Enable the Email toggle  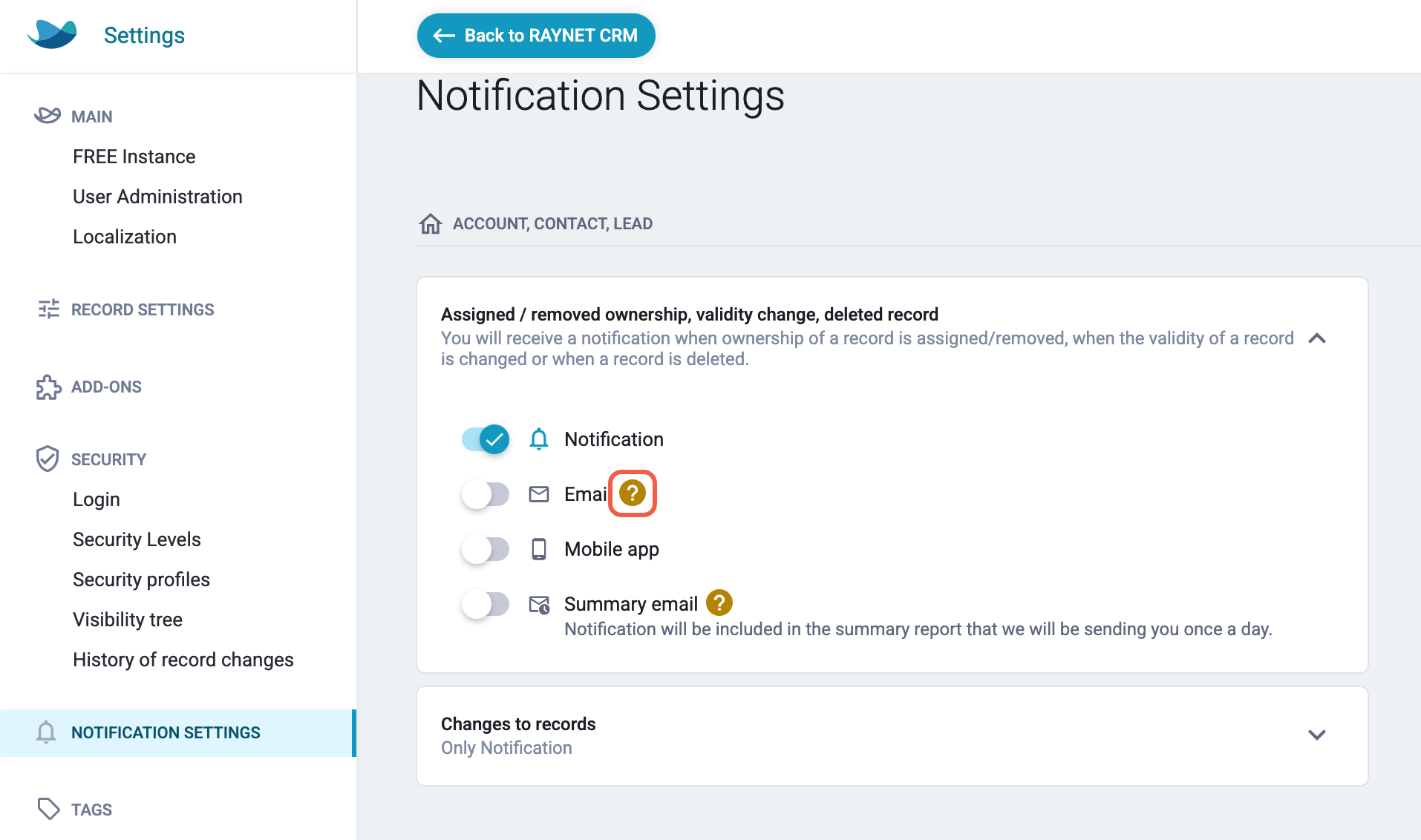pos(486,494)
